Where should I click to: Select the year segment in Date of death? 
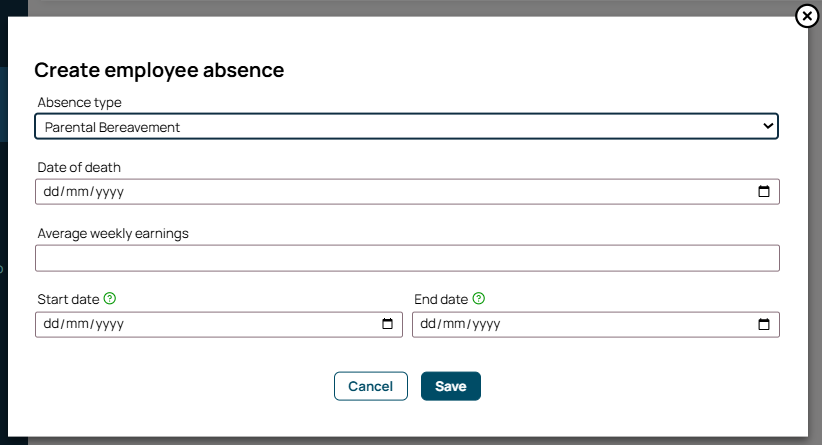pos(110,192)
